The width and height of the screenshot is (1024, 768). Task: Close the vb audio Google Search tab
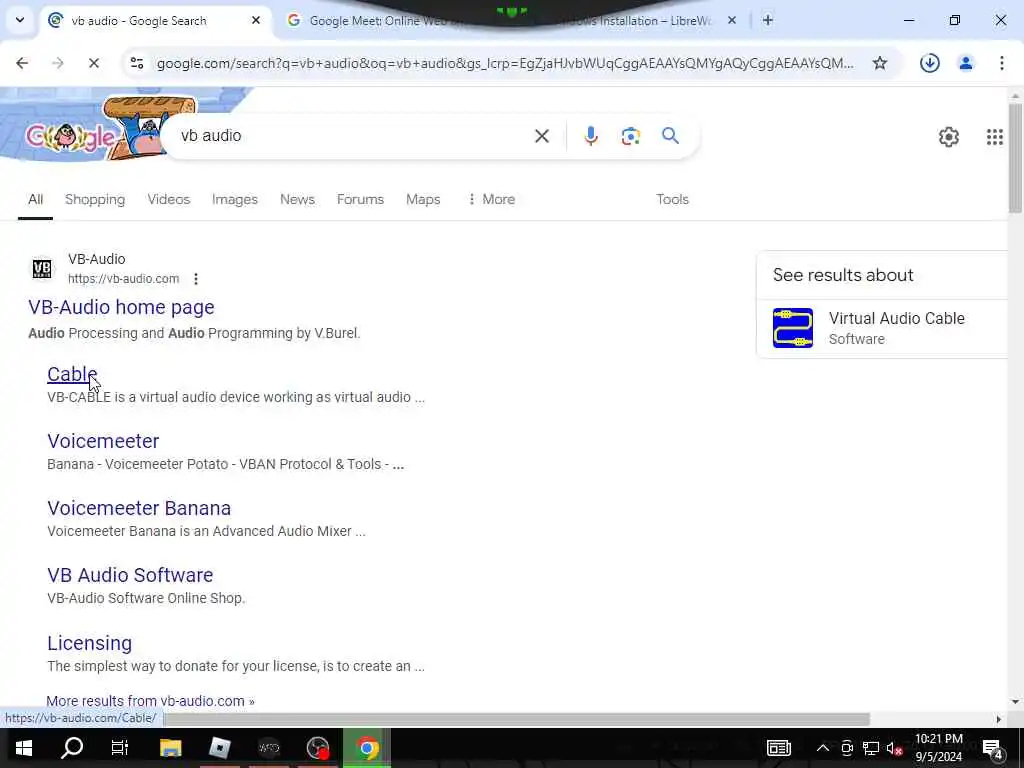click(x=255, y=20)
